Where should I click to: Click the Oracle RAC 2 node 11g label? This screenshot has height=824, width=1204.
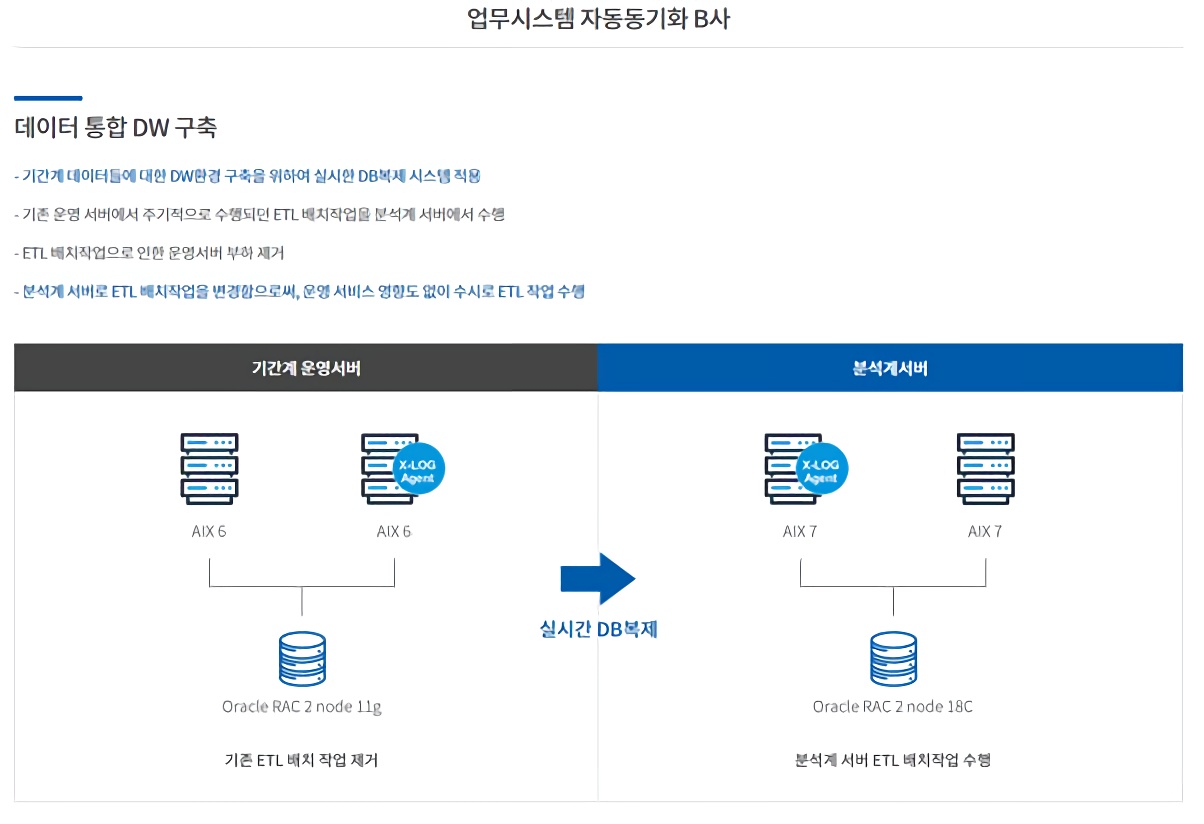coord(302,707)
